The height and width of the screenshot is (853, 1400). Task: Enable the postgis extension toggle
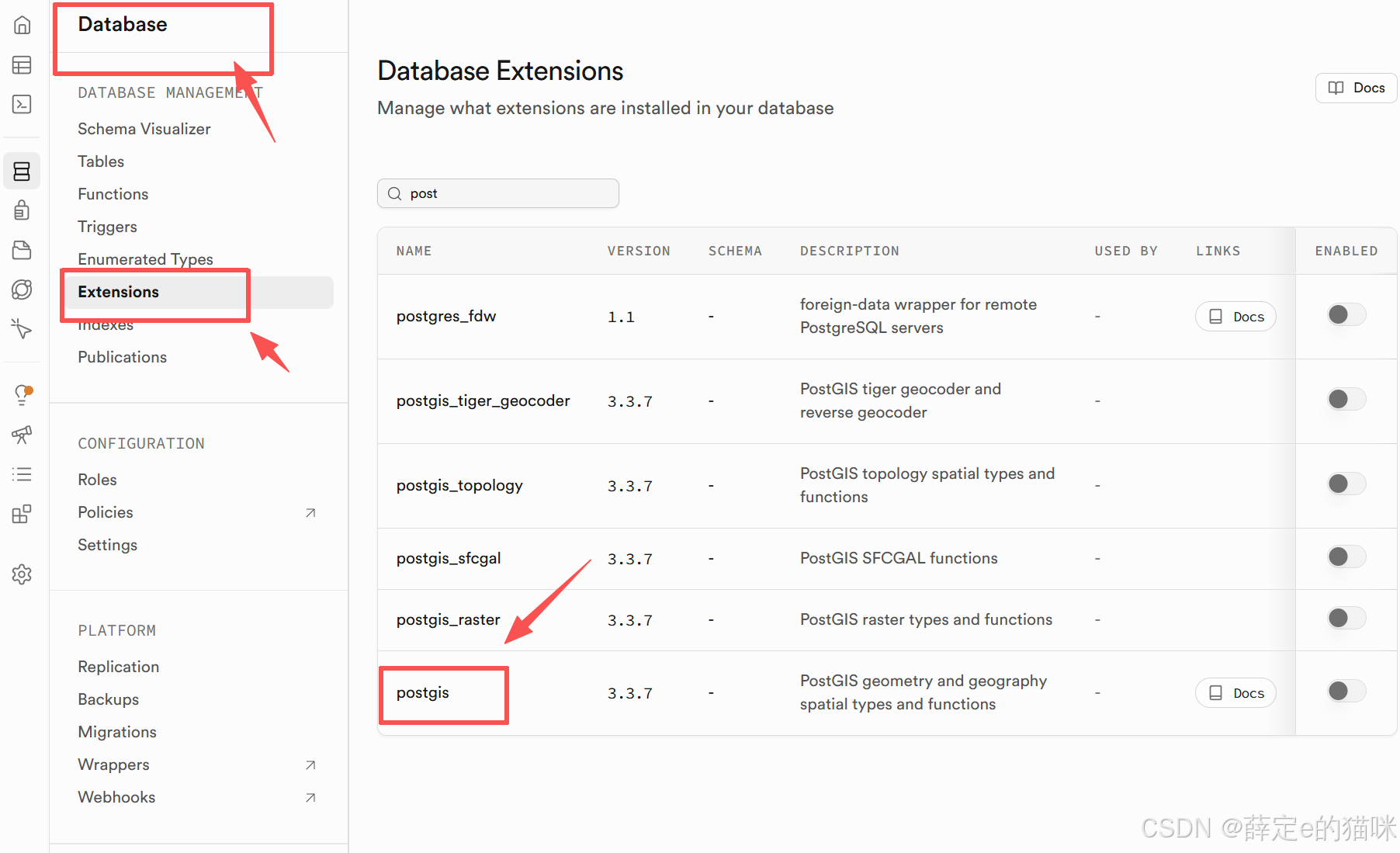tap(1346, 691)
